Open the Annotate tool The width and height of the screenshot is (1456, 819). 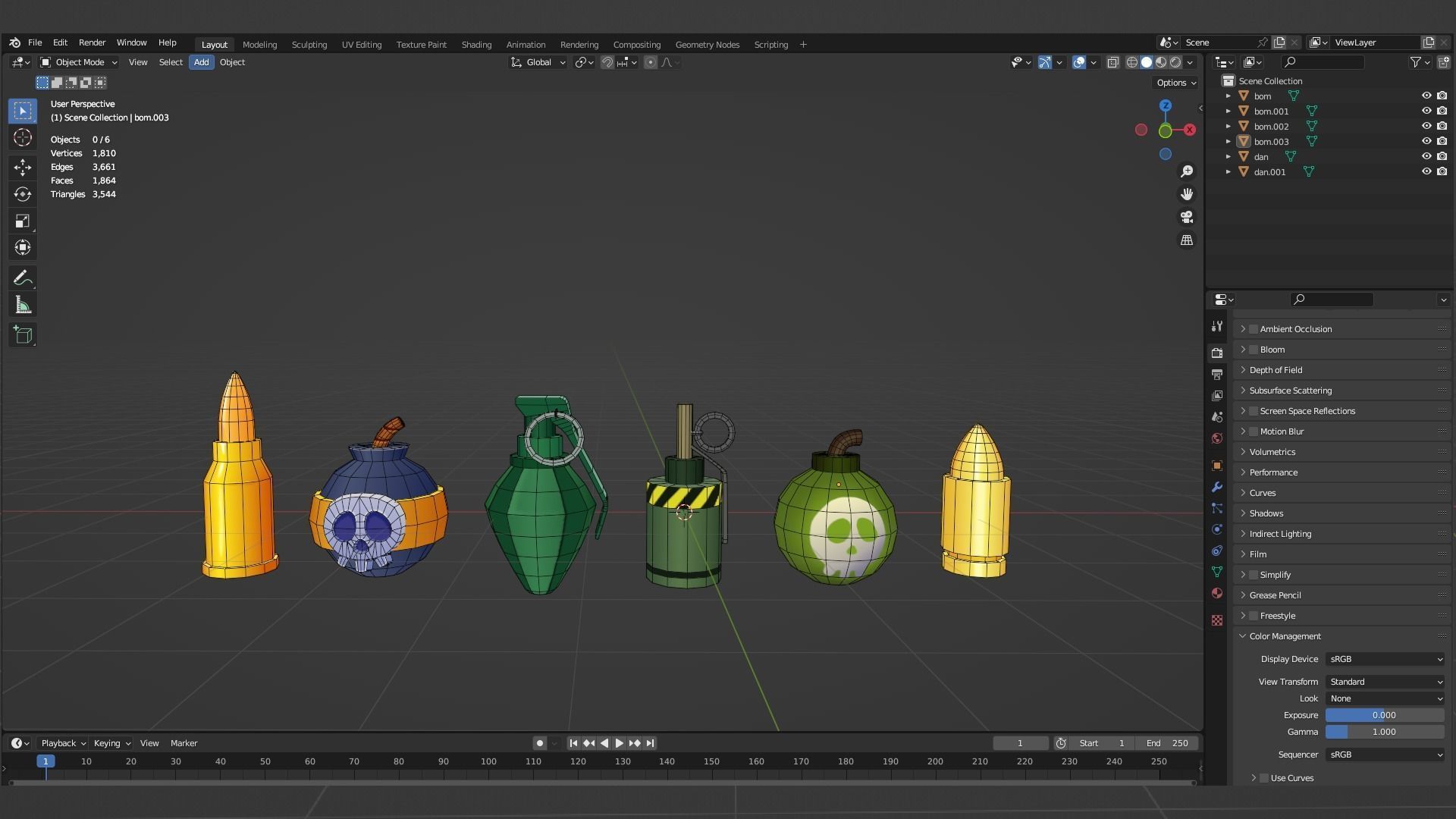pos(23,278)
